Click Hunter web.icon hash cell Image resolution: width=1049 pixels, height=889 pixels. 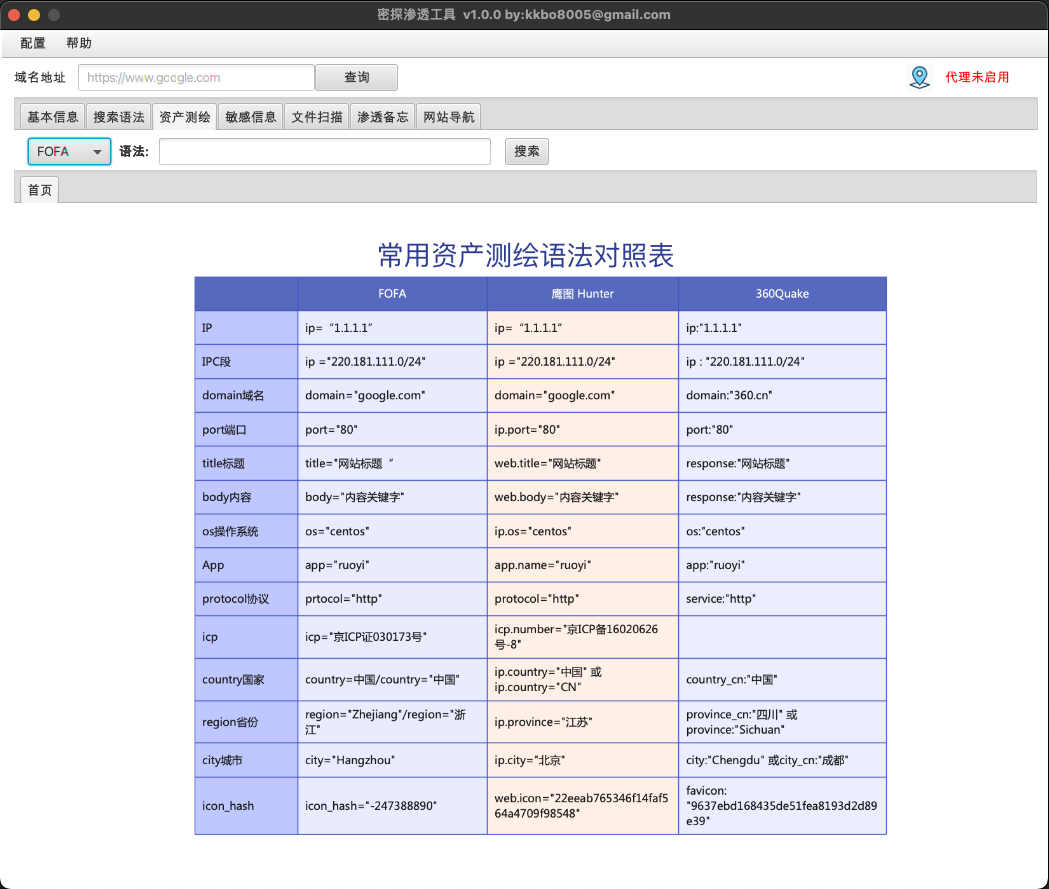click(581, 806)
